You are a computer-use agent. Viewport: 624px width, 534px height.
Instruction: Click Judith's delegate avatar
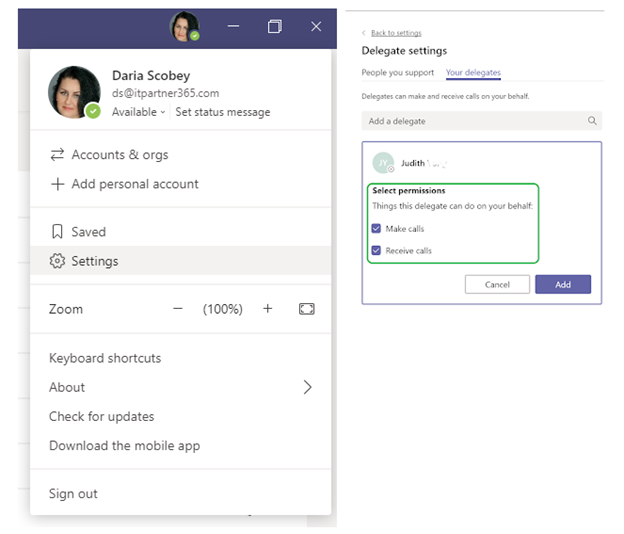click(x=382, y=163)
